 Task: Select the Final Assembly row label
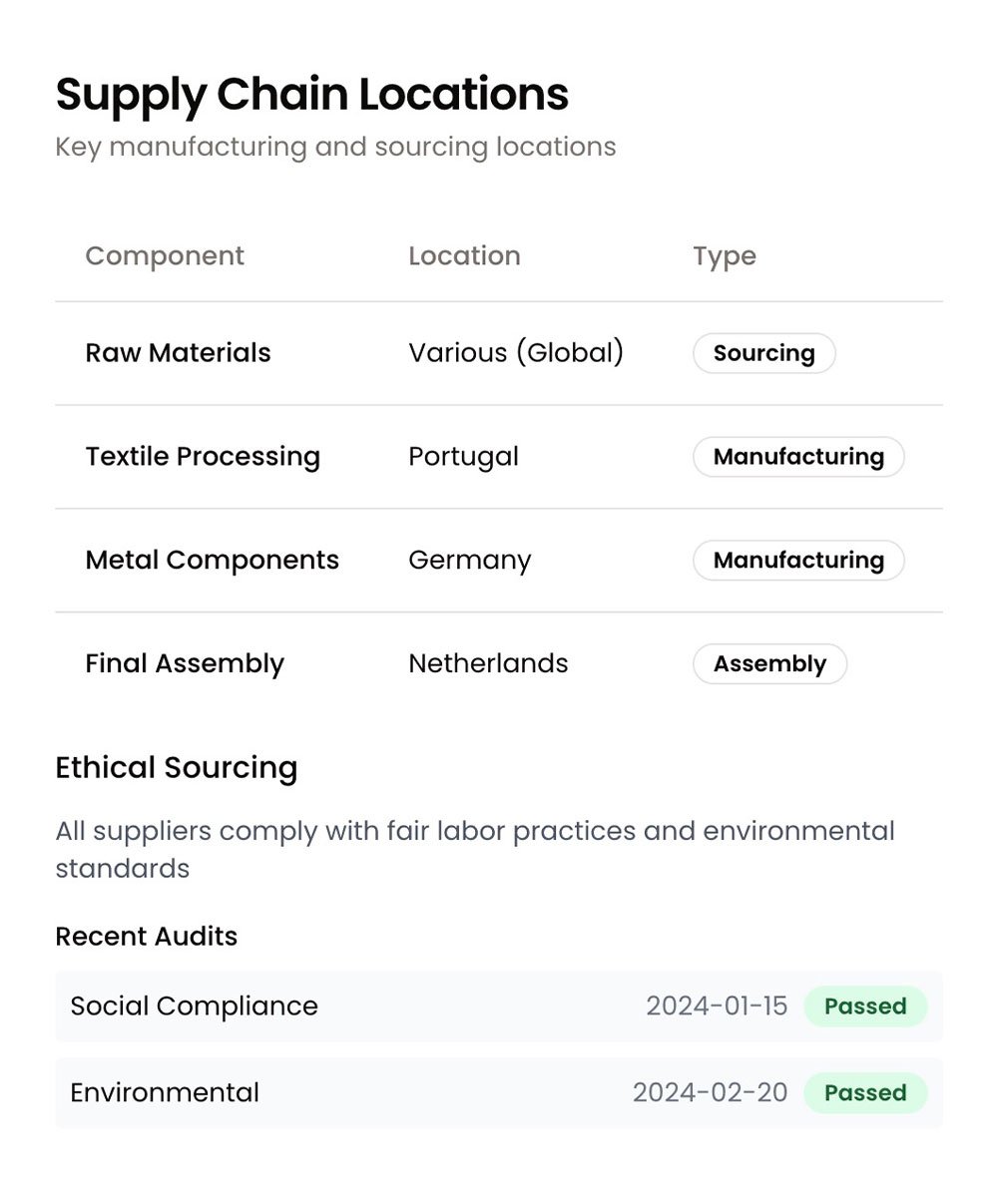(185, 664)
